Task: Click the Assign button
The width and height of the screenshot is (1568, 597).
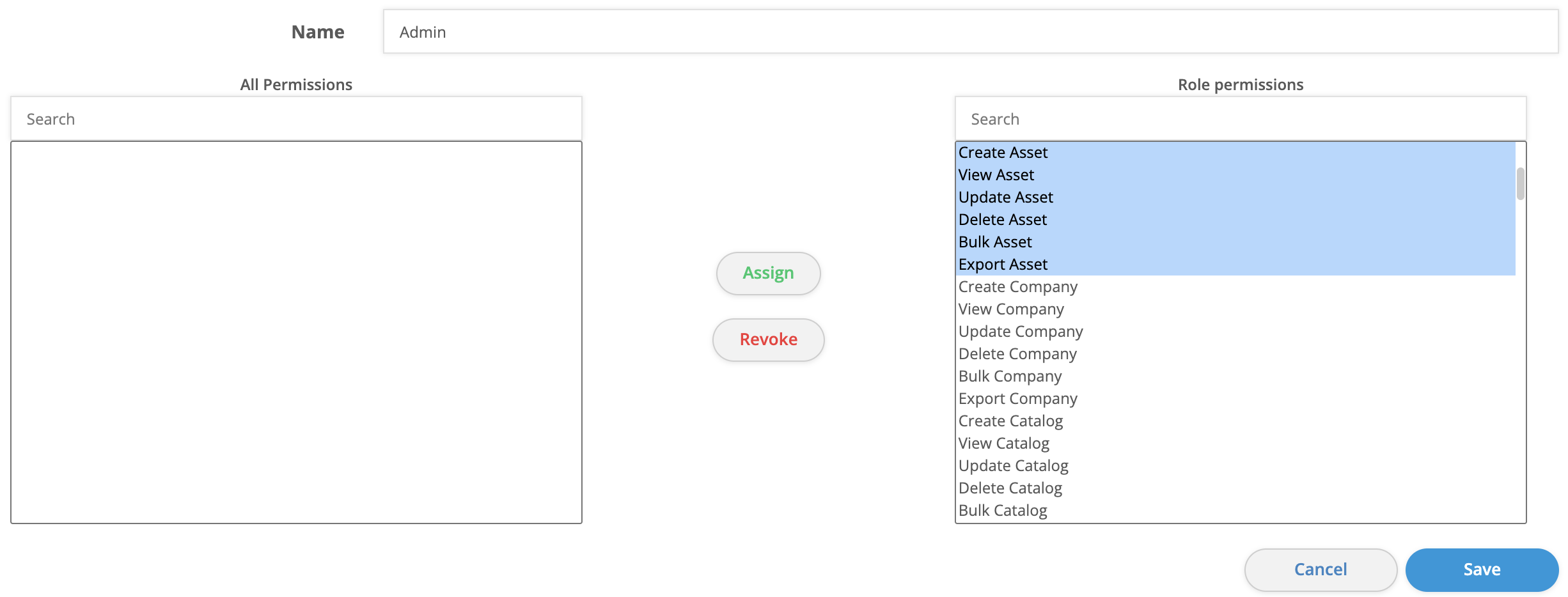Action: 767,273
